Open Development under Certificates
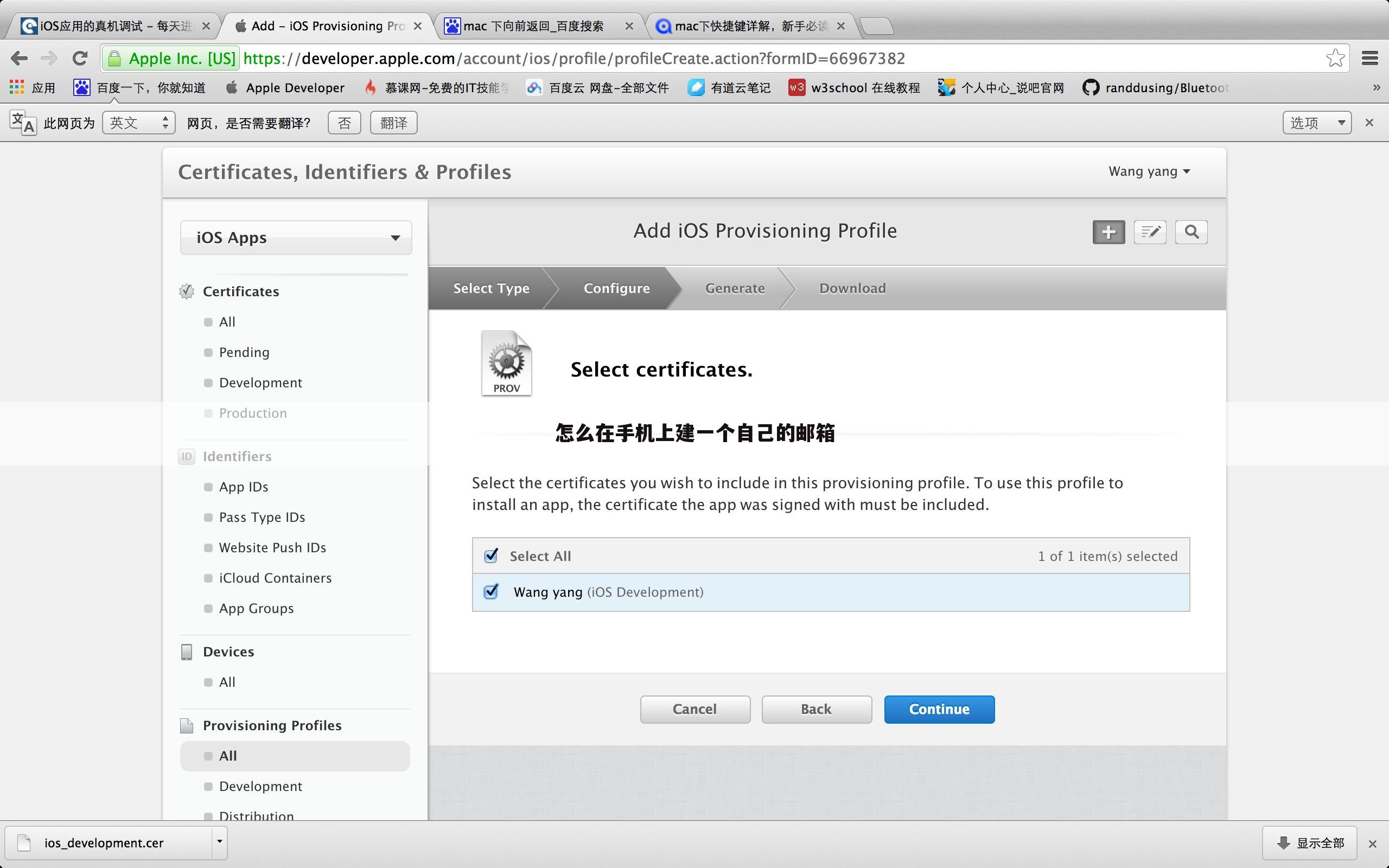The image size is (1389, 868). tap(260, 383)
